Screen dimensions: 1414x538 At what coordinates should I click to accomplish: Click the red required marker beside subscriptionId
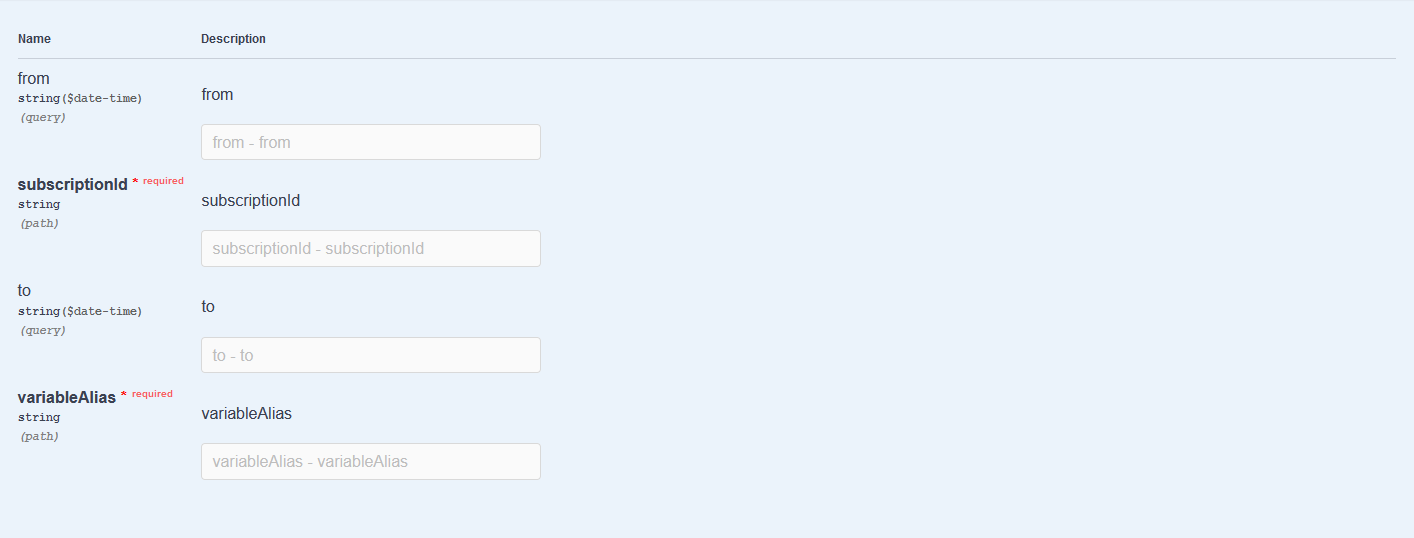pyautogui.click(x=162, y=181)
